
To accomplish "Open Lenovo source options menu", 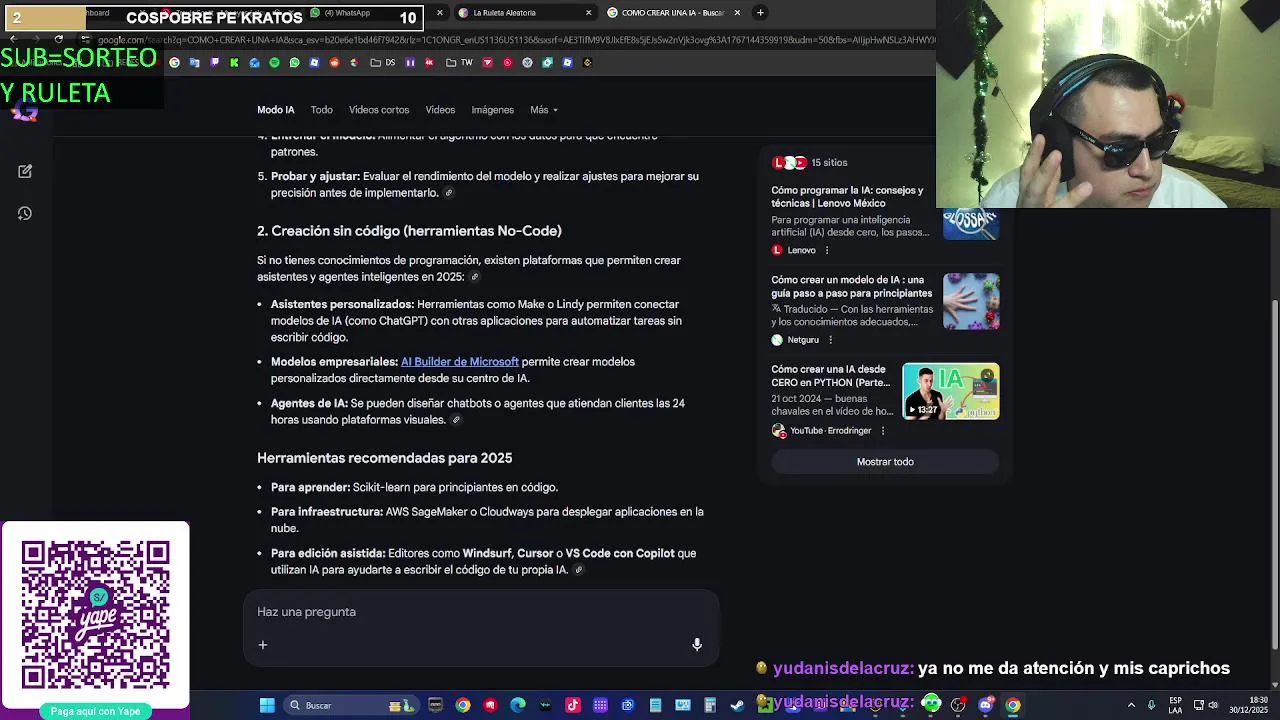I will 827,250.
